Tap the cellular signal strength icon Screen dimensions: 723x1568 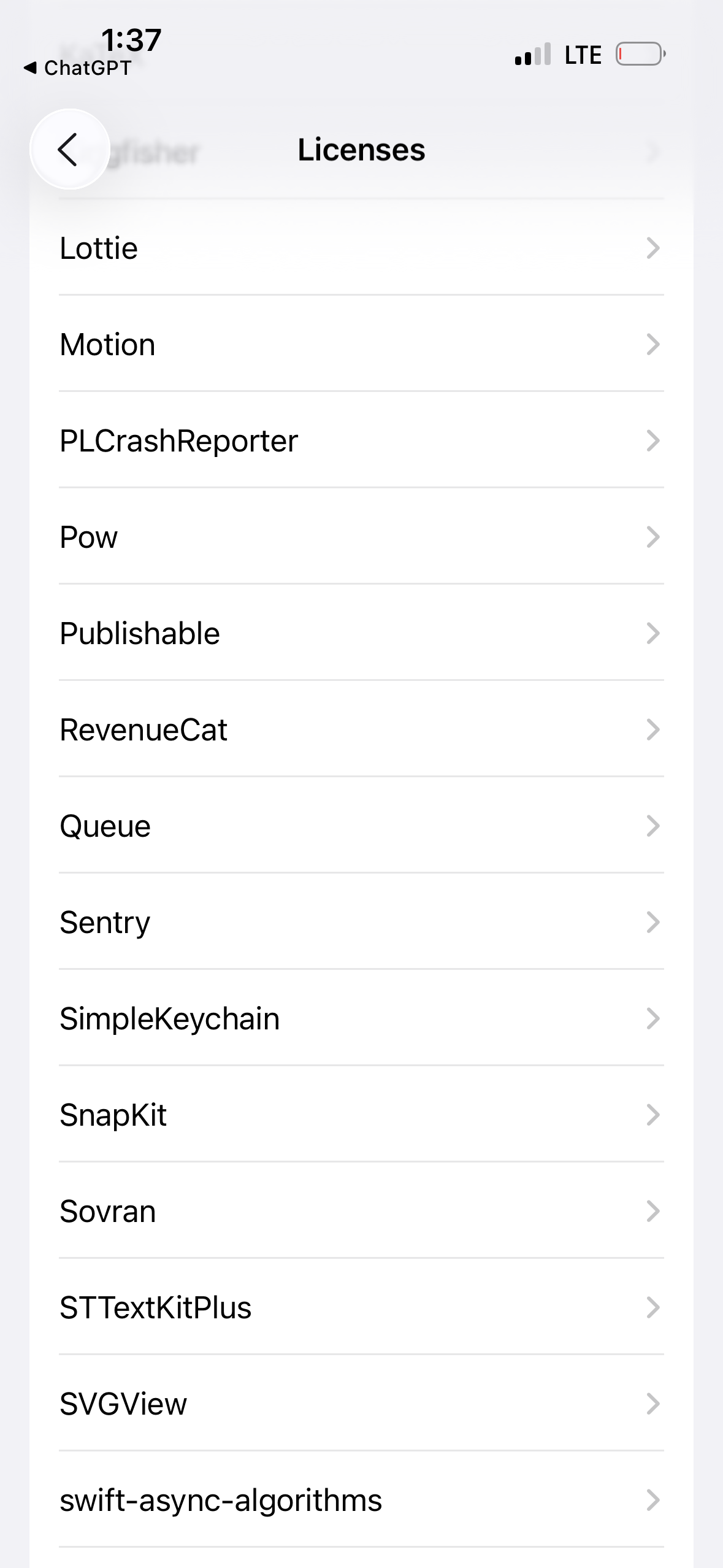point(533,55)
